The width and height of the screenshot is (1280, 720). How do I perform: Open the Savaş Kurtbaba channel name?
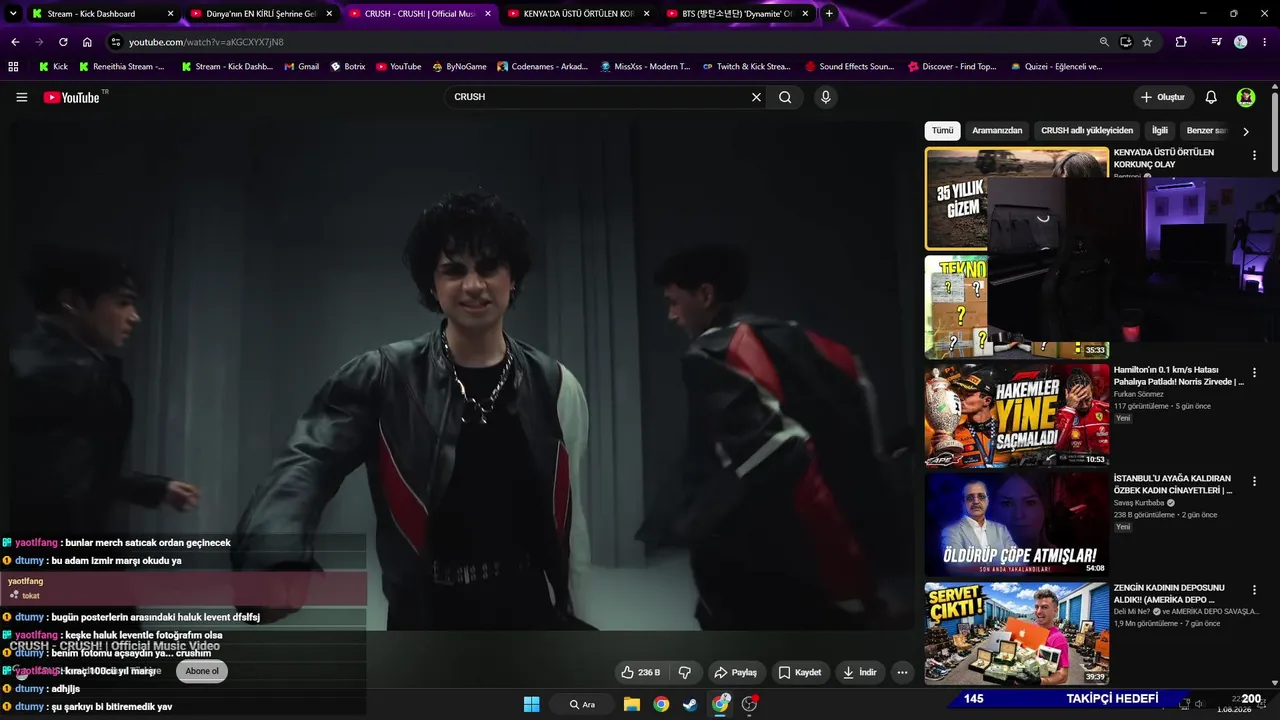point(1139,503)
